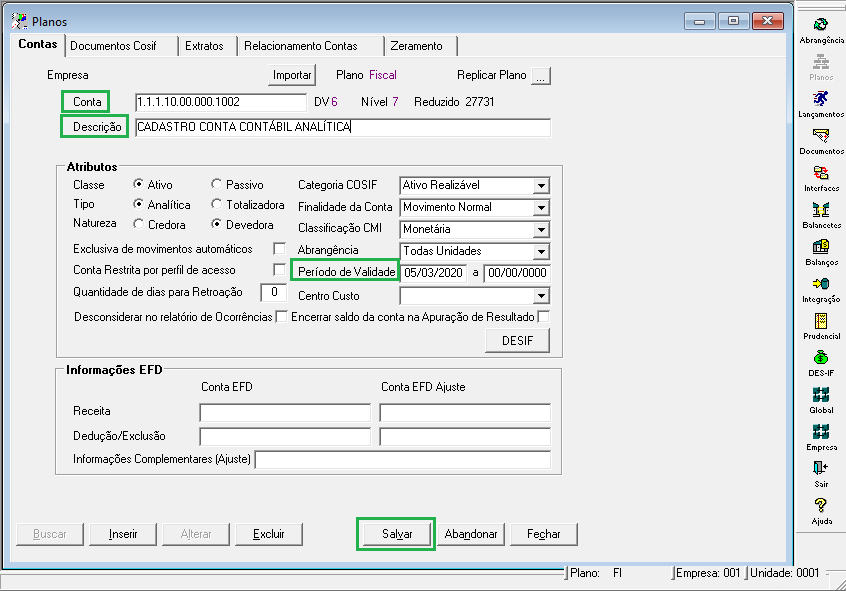Select Passivo class radio button
Image resolution: width=846 pixels, height=591 pixels.
coord(216,184)
